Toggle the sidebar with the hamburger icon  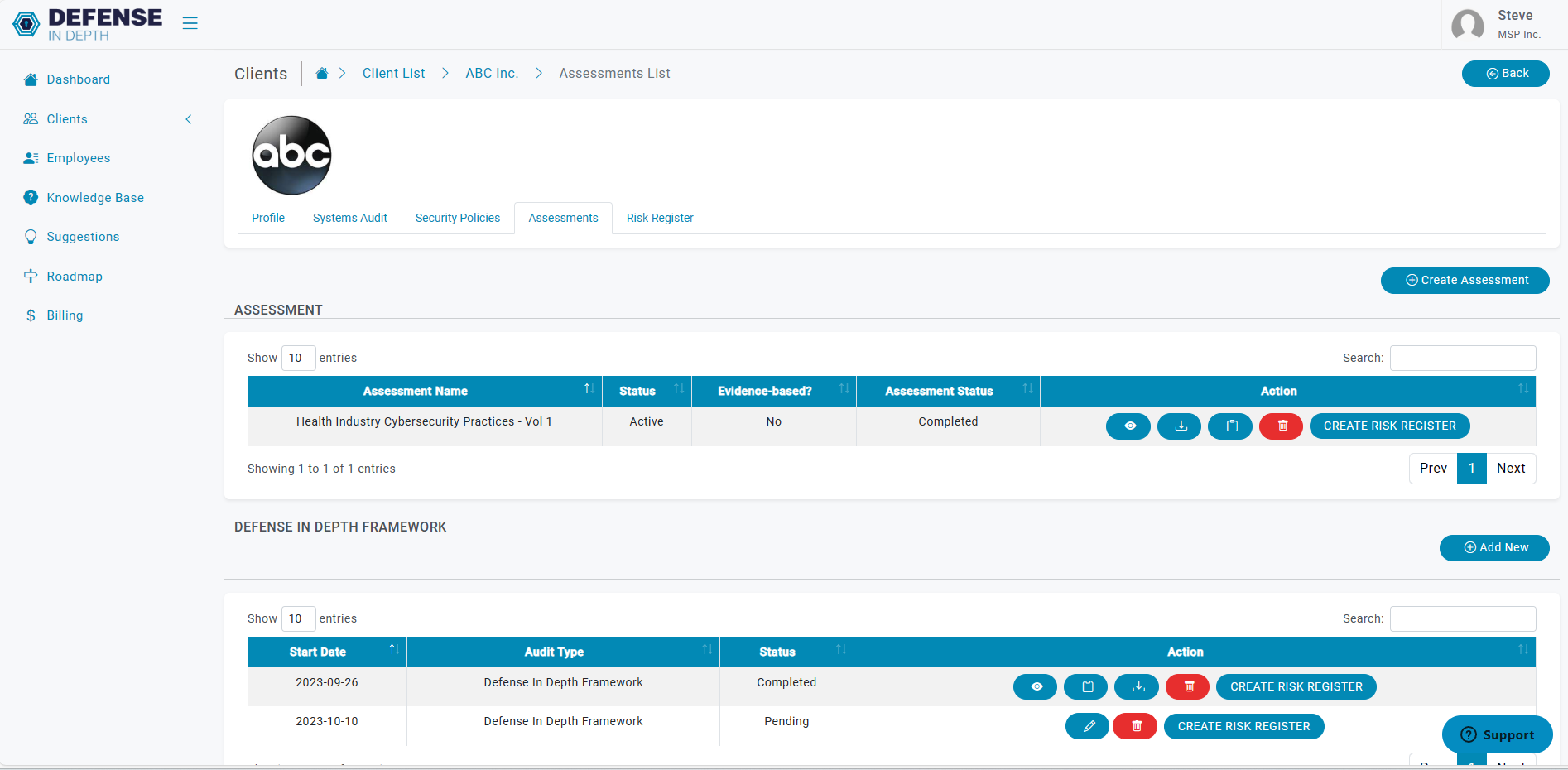click(x=190, y=23)
